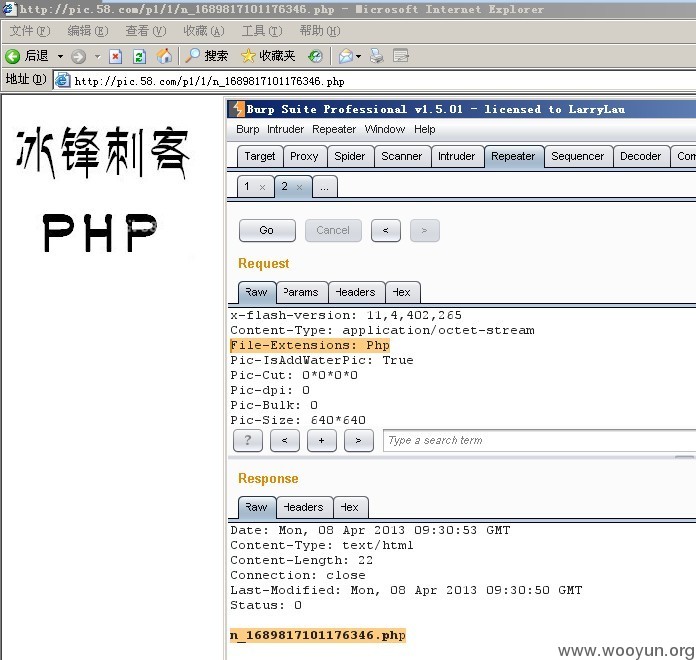
Task: Open the Help menu in Burp Suite
Action: (x=425, y=129)
